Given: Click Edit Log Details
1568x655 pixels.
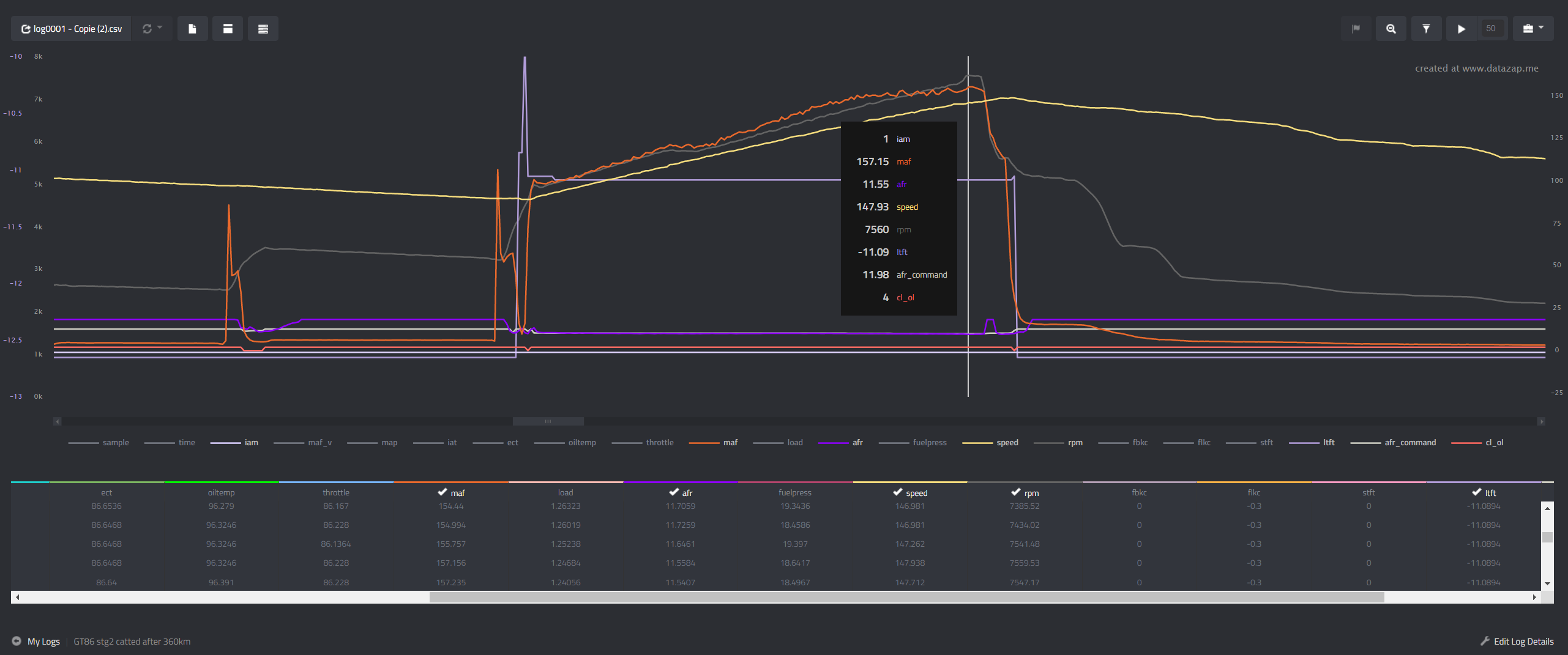Looking at the screenshot, I should tap(1523, 641).
